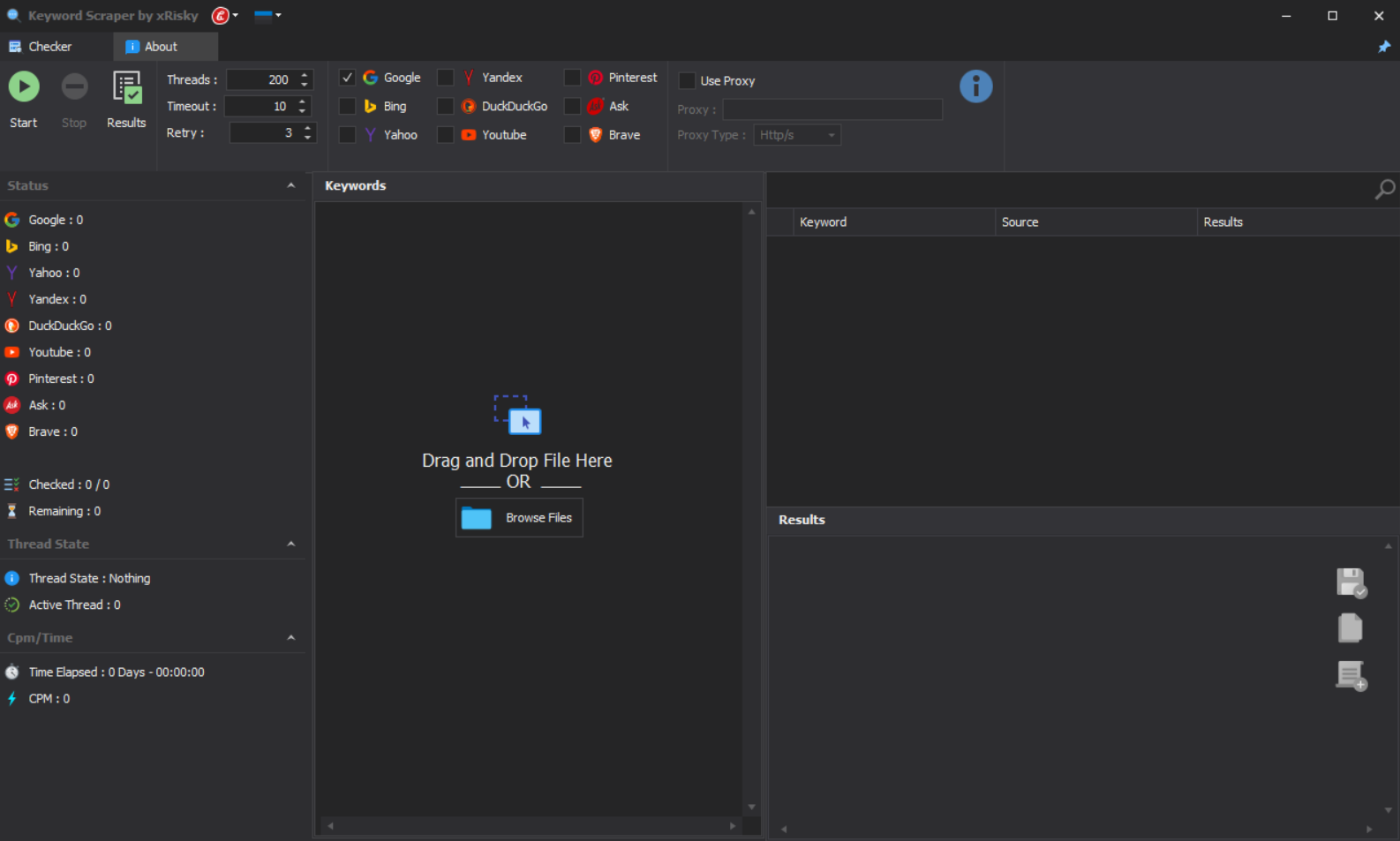Click the pin icon at top right

coord(1383,47)
